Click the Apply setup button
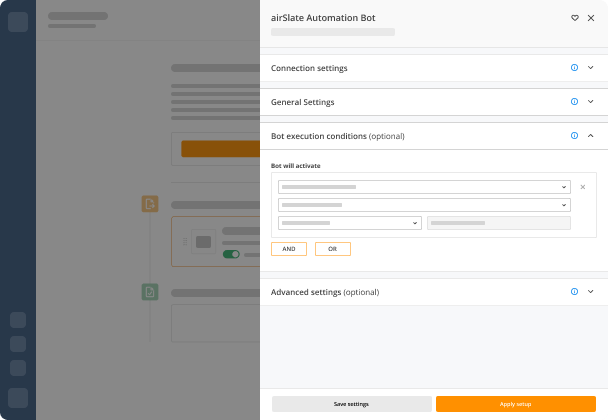The width and height of the screenshot is (608, 420). point(516,404)
